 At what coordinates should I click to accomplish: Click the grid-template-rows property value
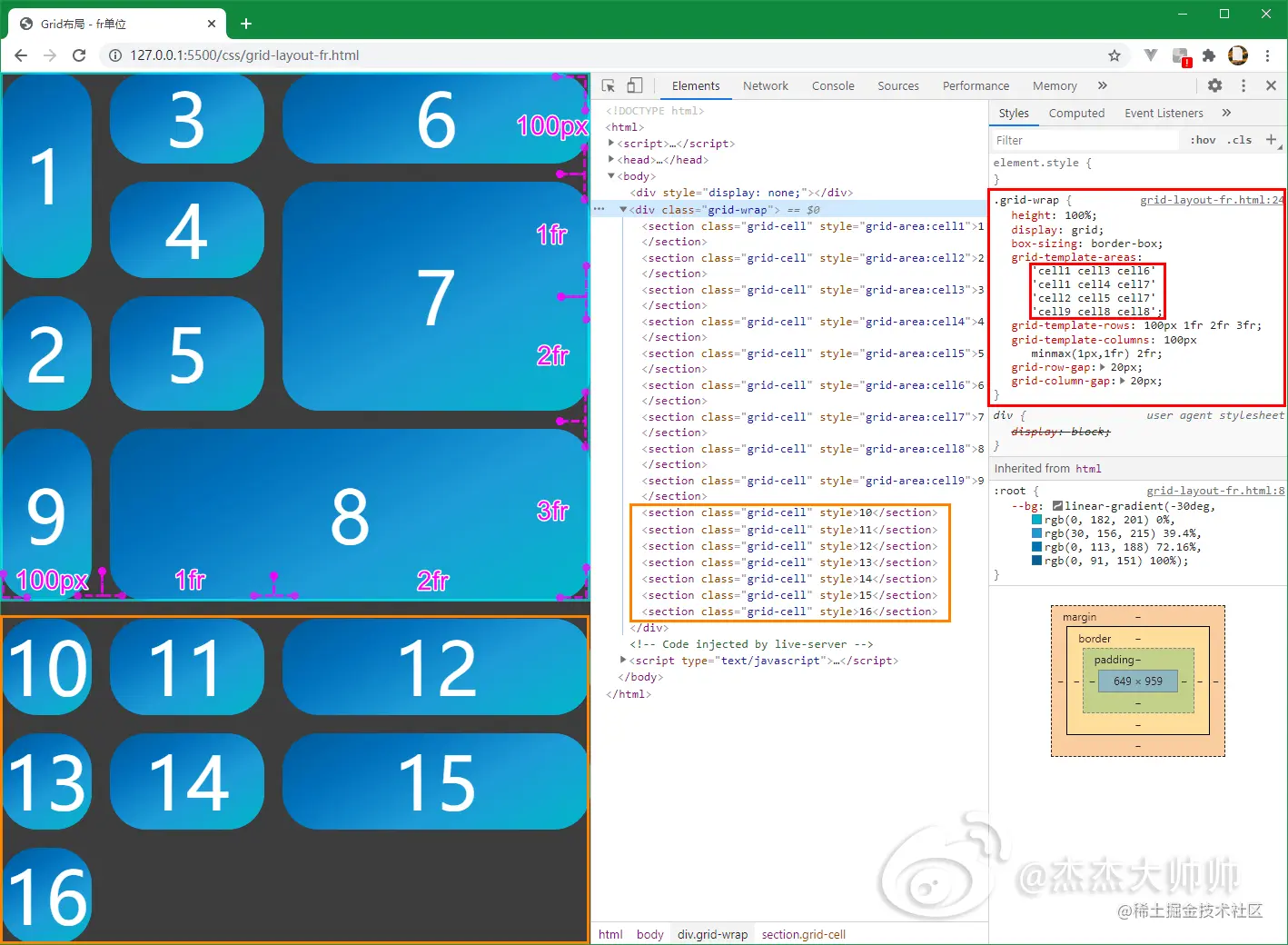[x=1202, y=325]
